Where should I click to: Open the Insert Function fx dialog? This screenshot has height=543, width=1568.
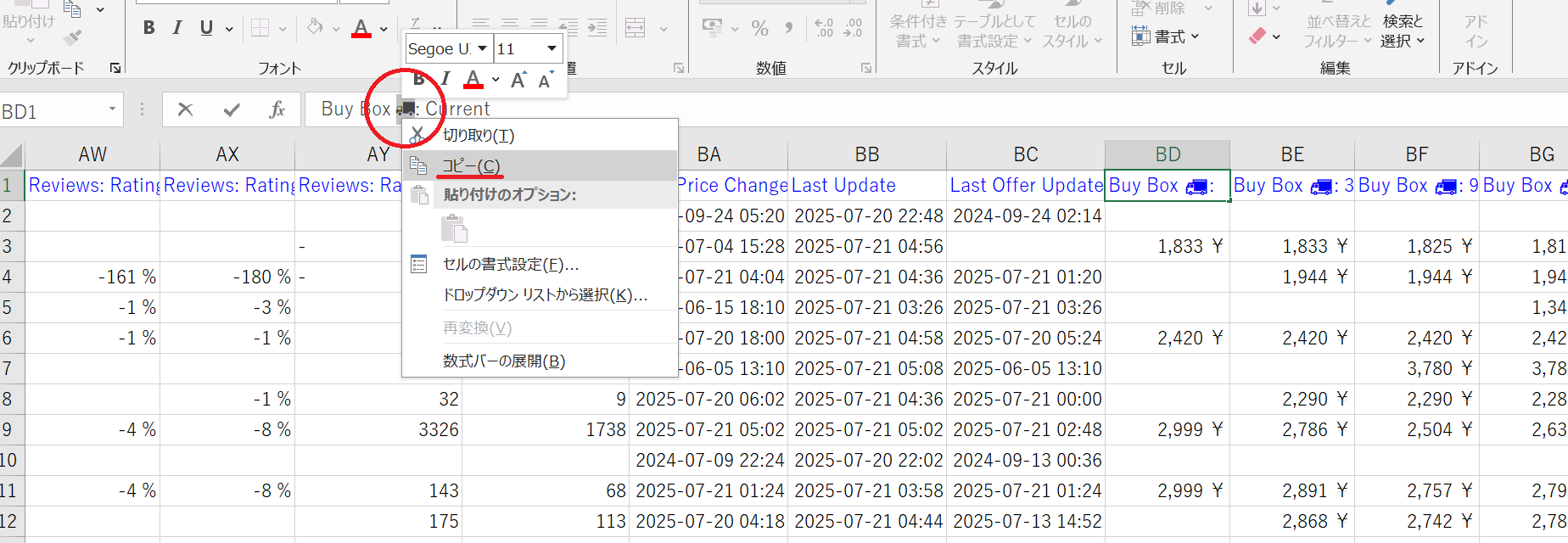277,109
